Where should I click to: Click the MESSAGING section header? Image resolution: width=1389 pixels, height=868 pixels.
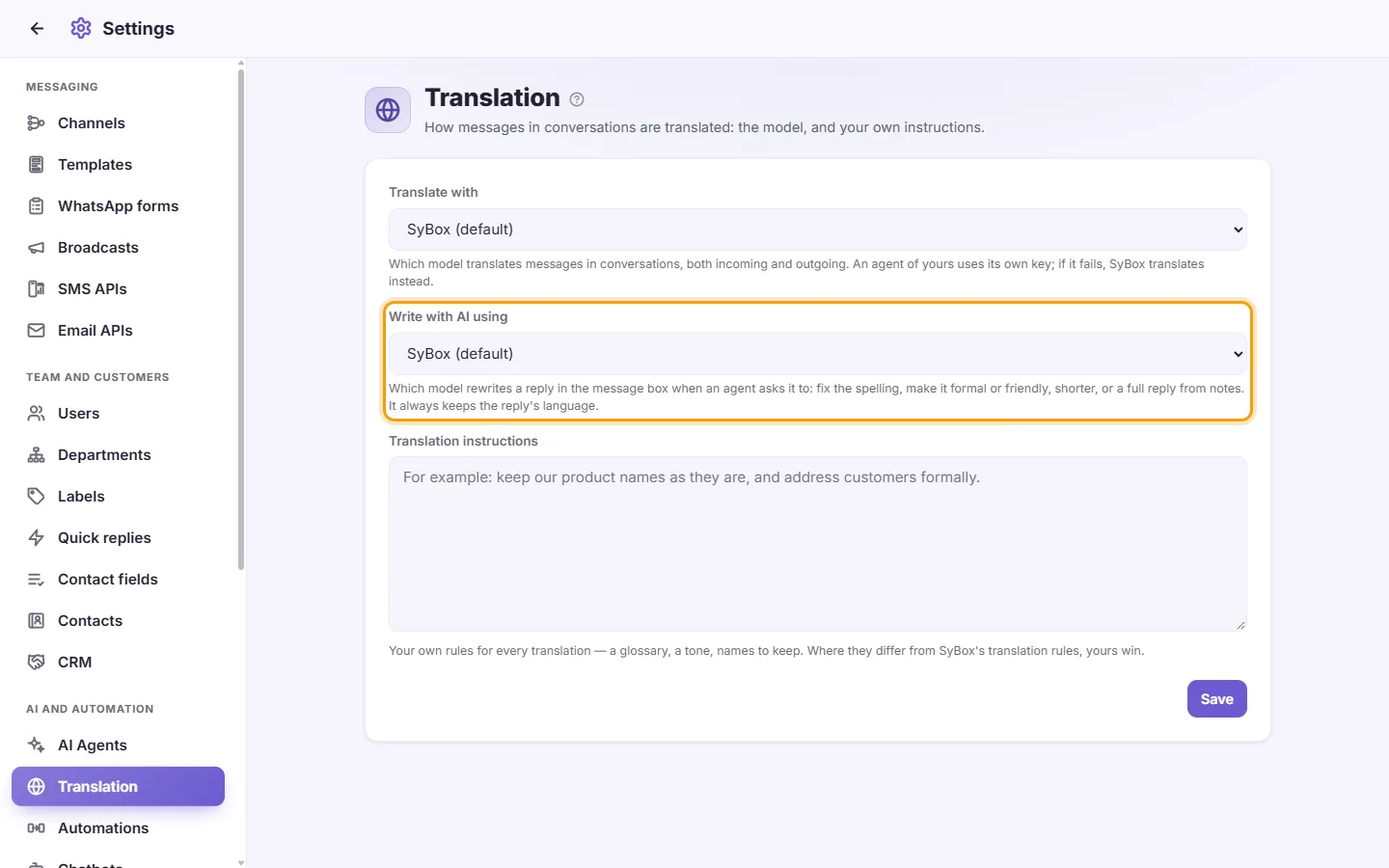coord(62,87)
